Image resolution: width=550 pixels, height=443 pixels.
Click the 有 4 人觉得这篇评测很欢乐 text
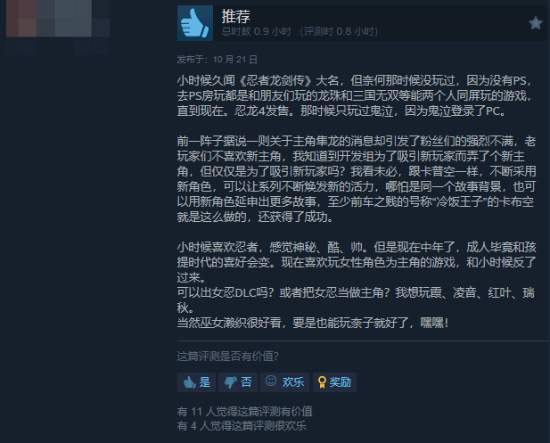[241, 426]
